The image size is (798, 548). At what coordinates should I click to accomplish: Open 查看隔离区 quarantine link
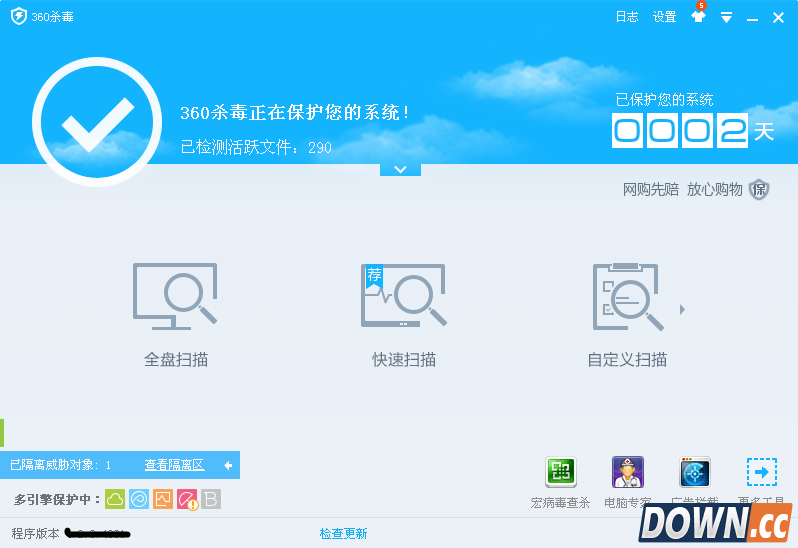(x=175, y=465)
